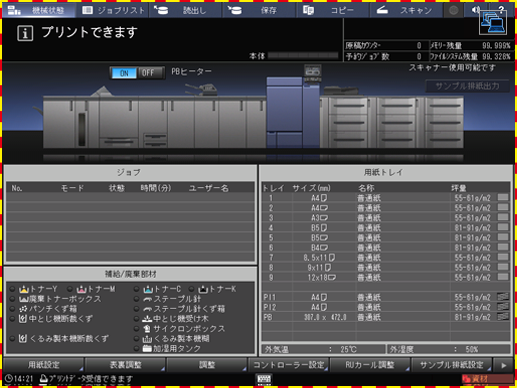Select the tray 1 A4 普通紙 row

386,198
